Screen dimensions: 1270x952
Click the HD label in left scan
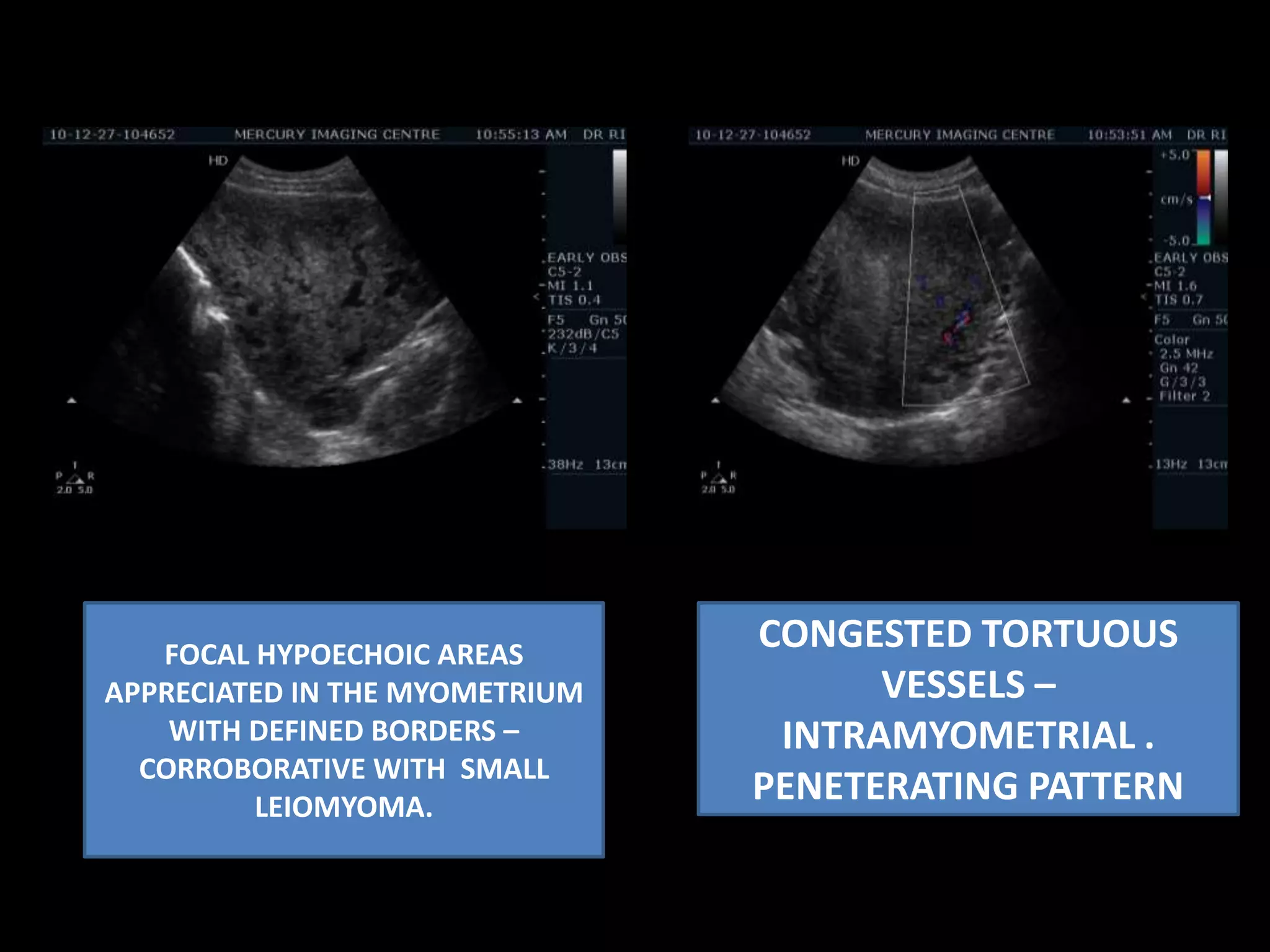point(218,161)
